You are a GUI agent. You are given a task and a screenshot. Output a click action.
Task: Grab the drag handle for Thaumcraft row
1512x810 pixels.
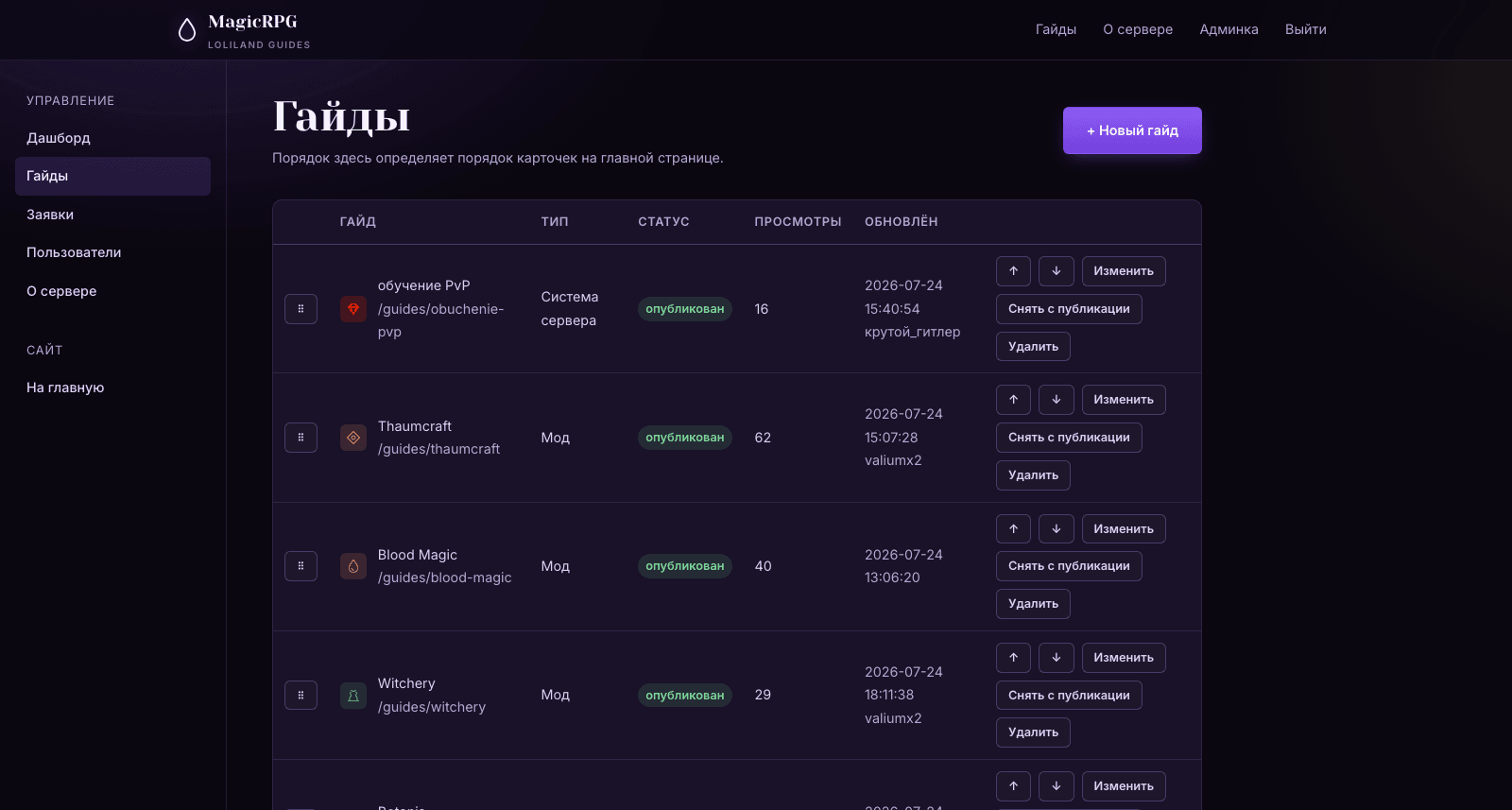tap(301, 438)
